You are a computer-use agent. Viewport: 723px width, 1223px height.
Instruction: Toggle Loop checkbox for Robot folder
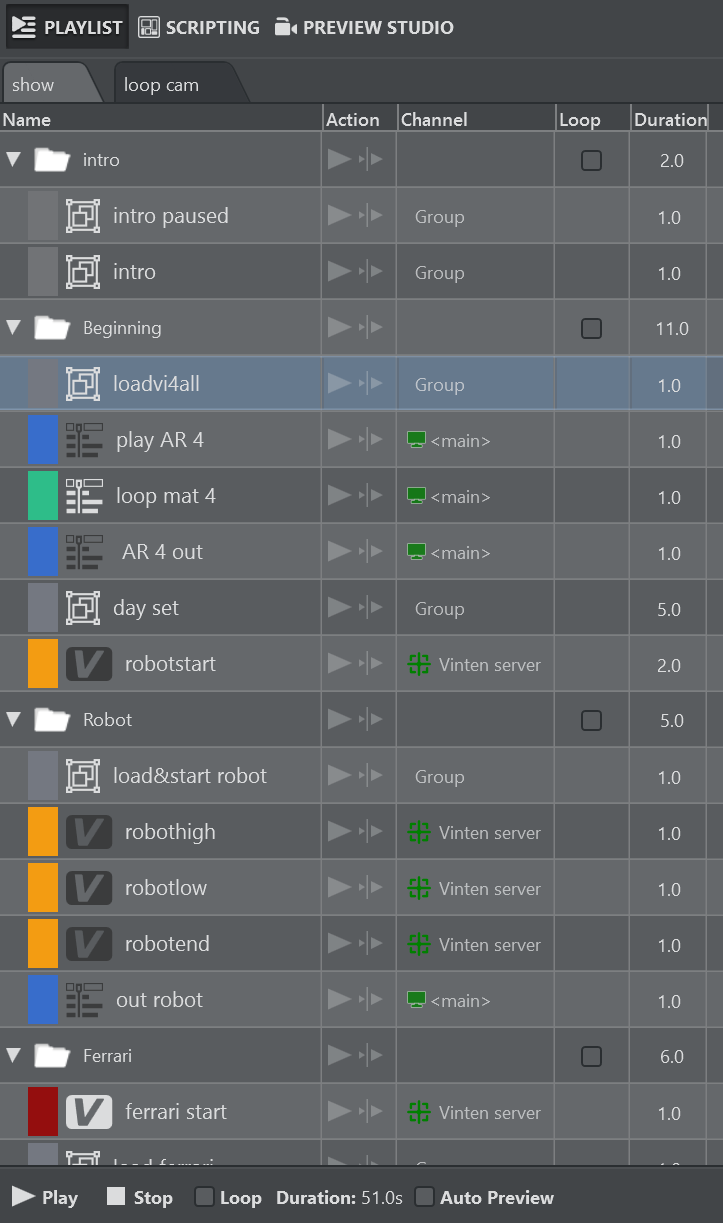[x=592, y=720]
